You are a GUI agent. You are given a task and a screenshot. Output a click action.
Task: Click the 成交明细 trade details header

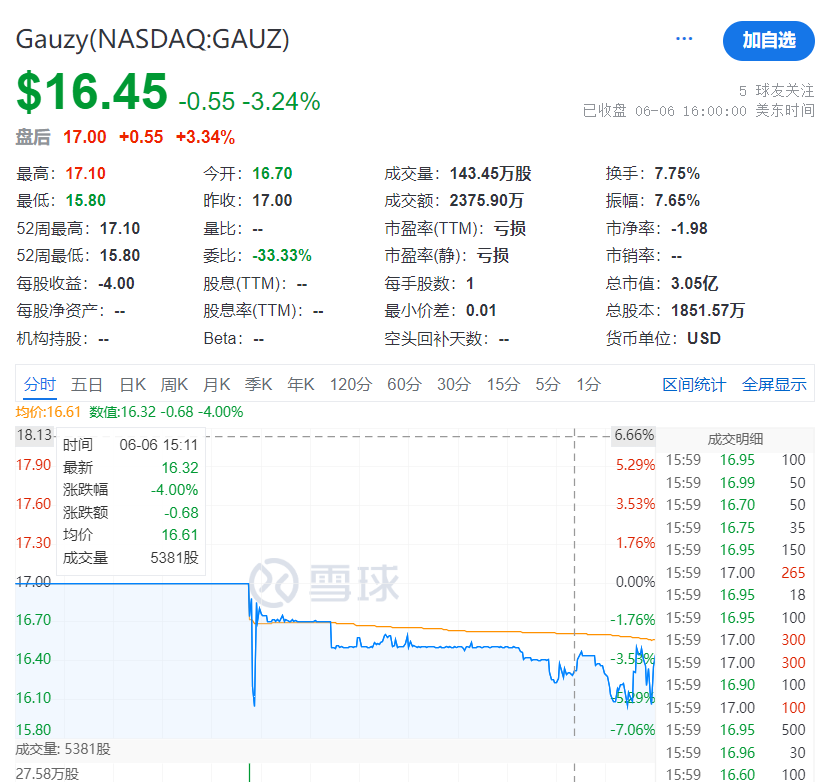click(x=735, y=439)
